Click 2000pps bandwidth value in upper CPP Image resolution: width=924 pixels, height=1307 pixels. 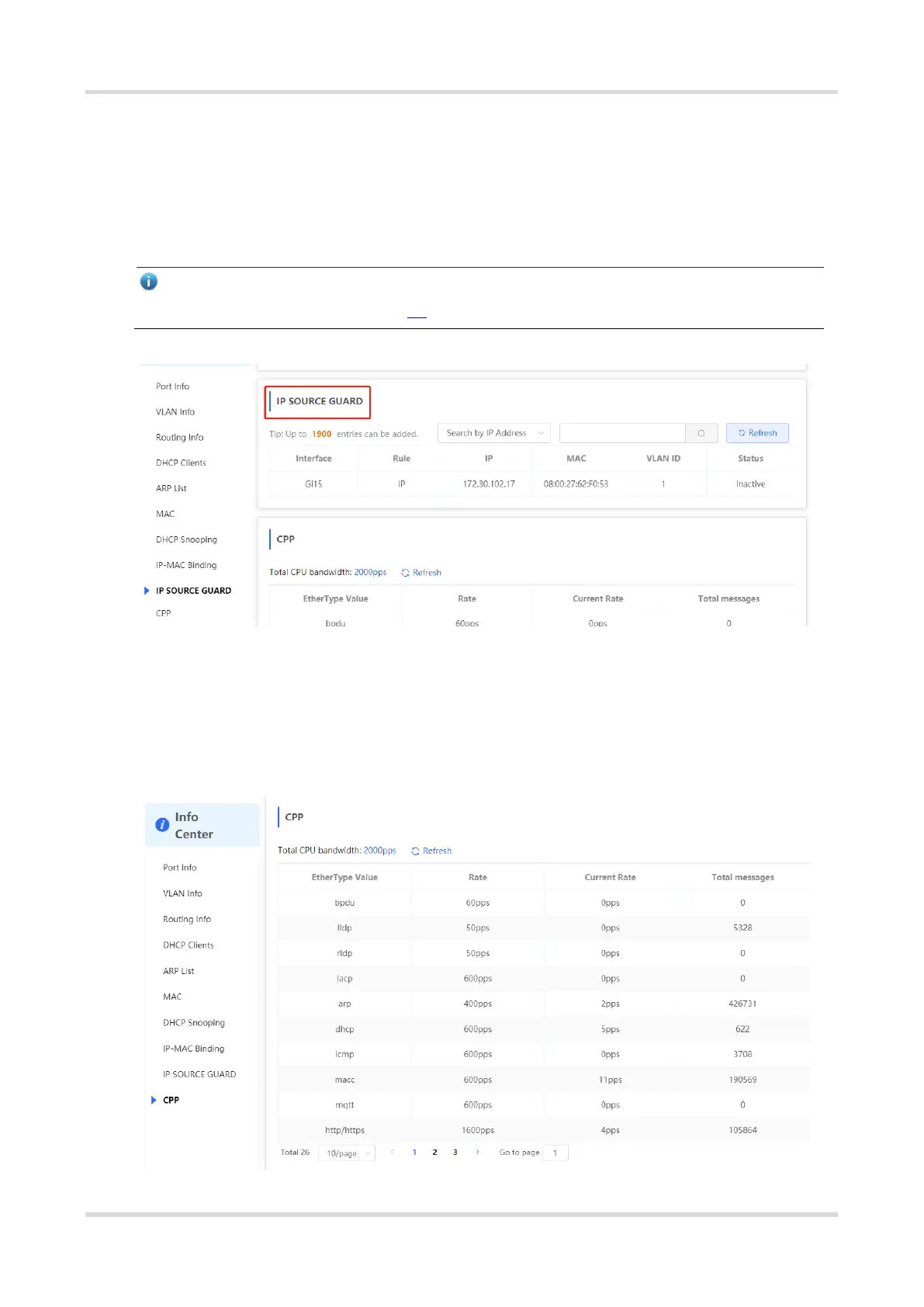pos(370,572)
